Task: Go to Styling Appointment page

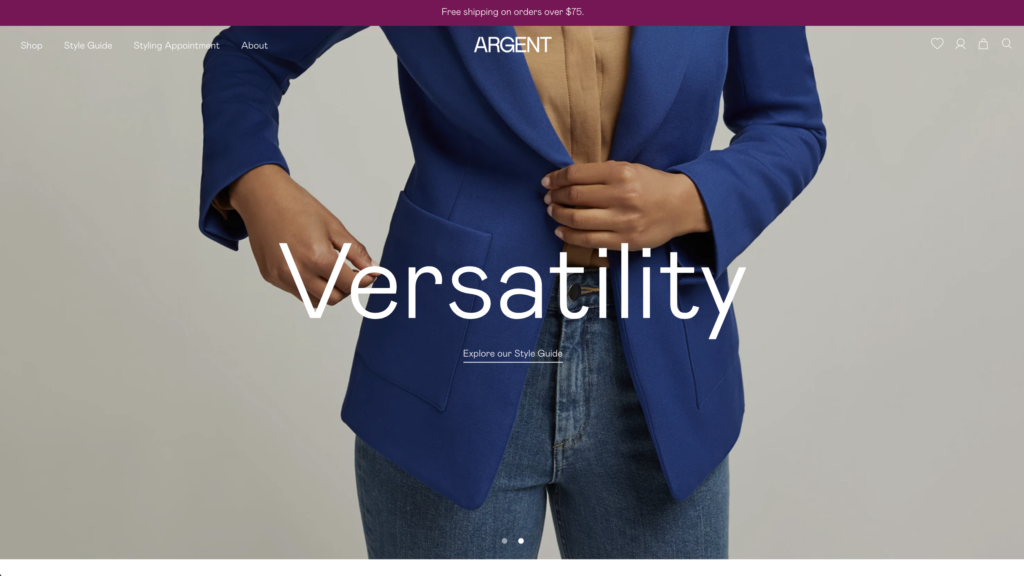Action: (x=176, y=46)
